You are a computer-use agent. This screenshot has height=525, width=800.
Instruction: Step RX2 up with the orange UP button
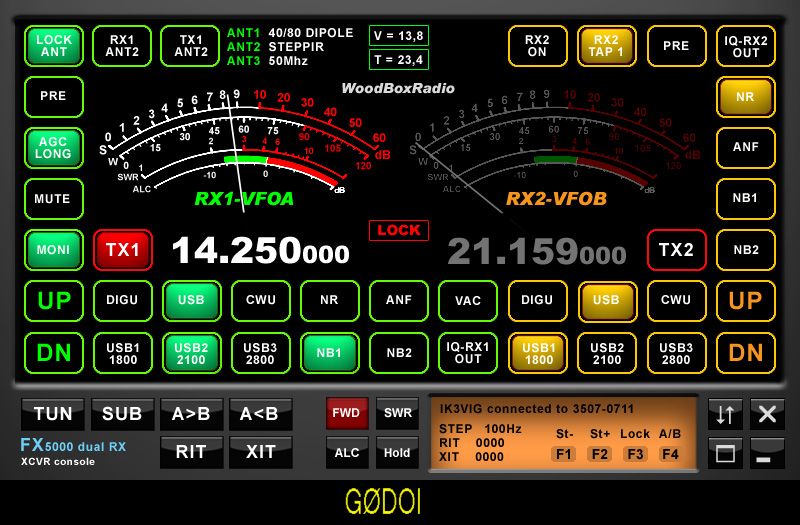pos(746,300)
